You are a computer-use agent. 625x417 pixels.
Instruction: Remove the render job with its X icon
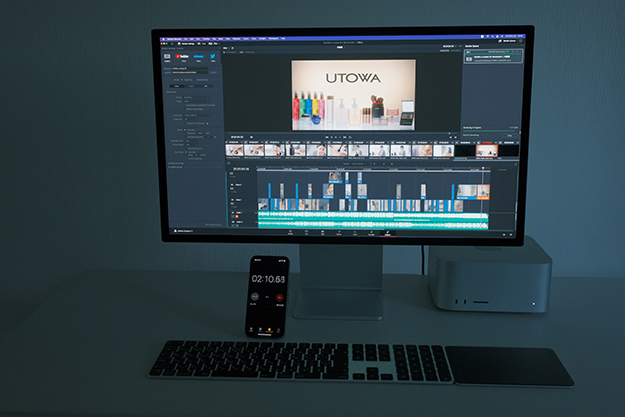pyautogui.click(x=521, y=52)
